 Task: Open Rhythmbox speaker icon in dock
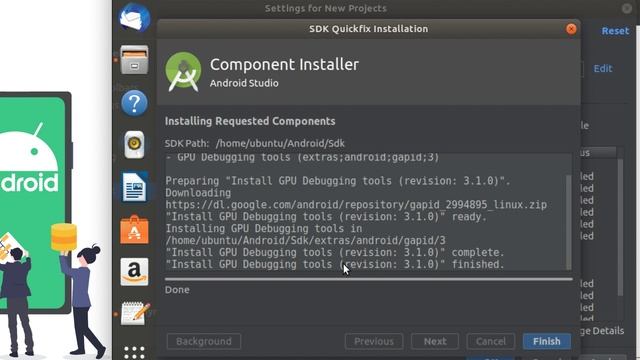134,145
